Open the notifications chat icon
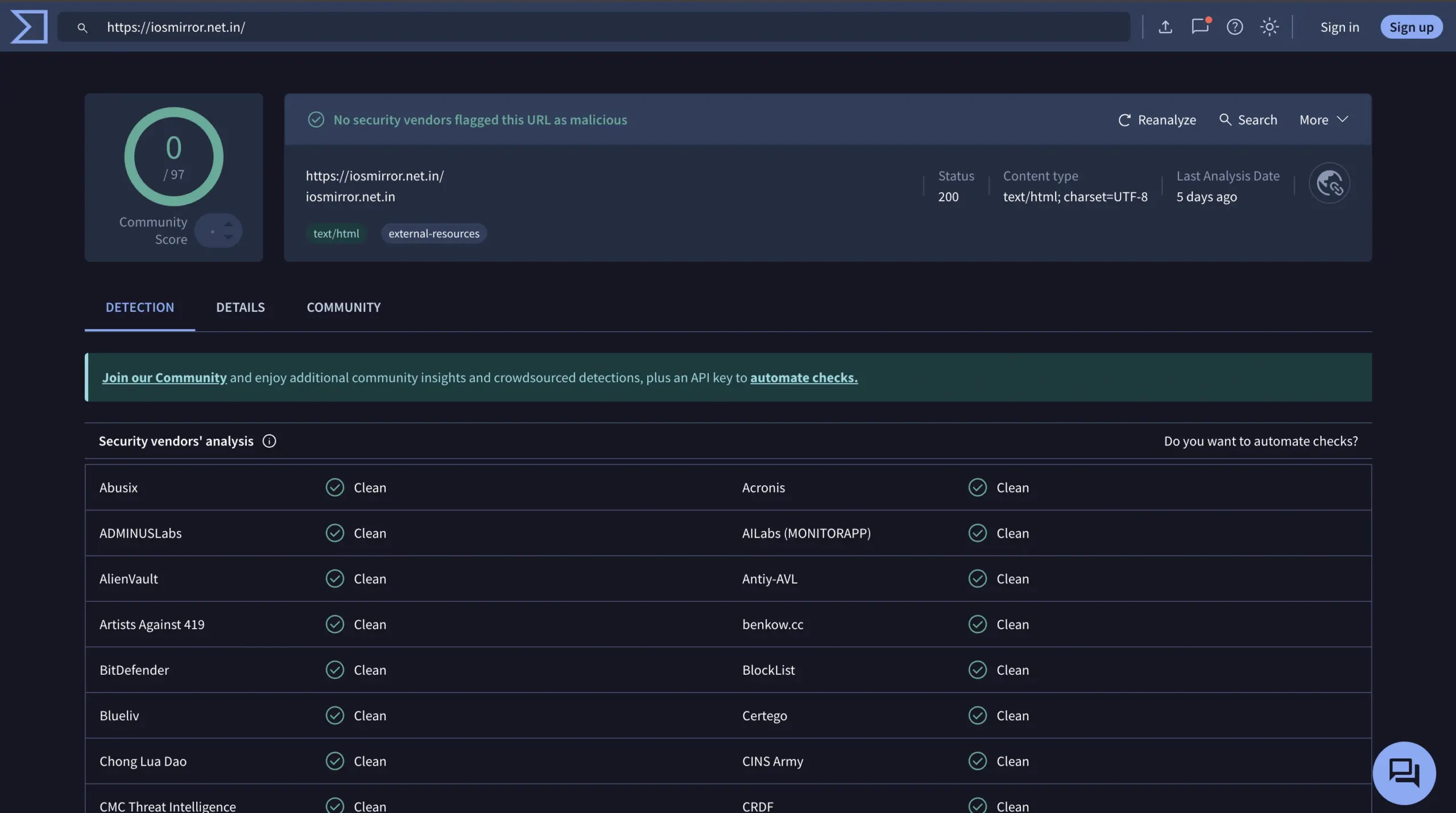1456x813 pixels. [x=1200, y=27]
